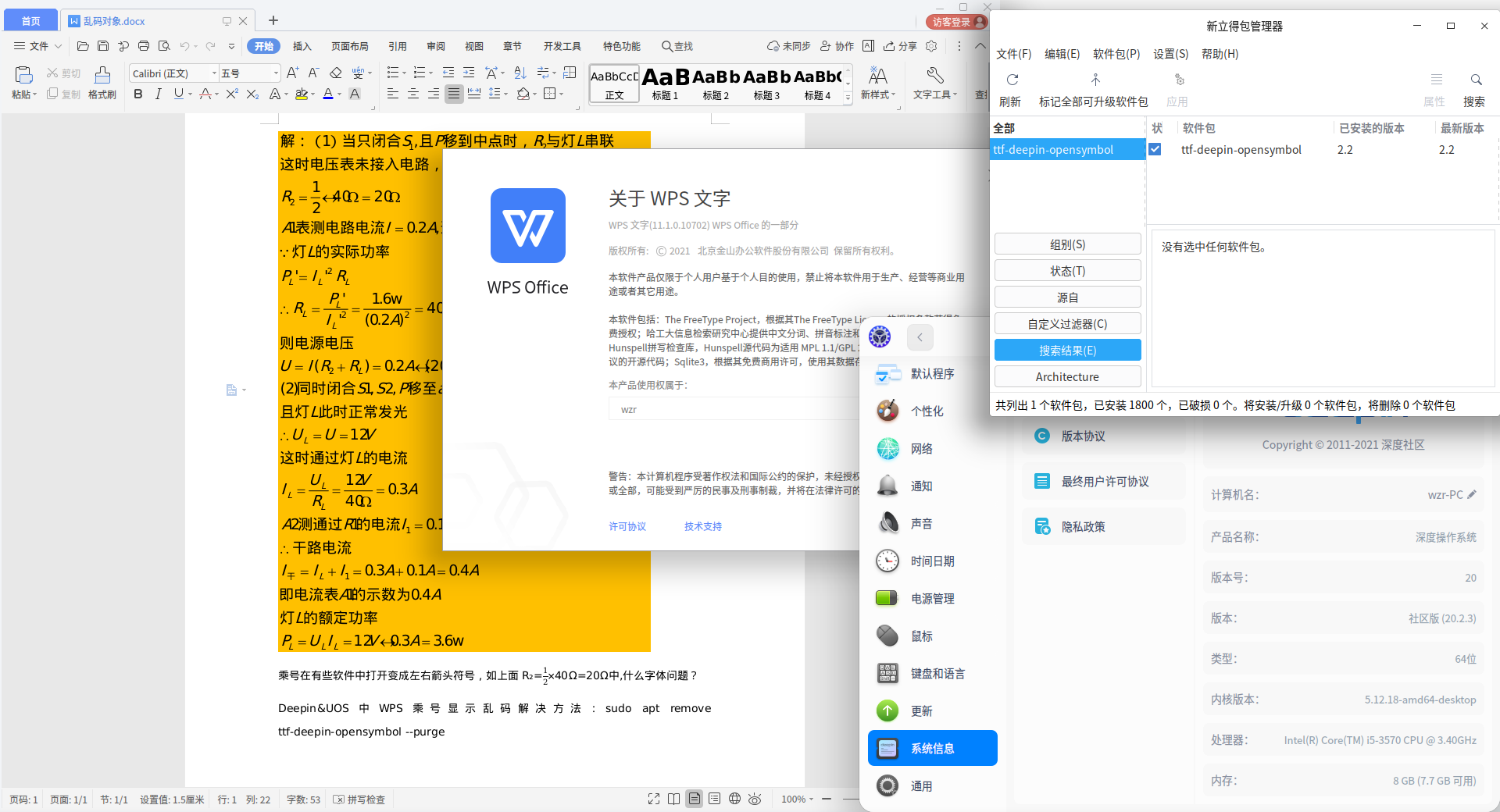Collapse the WPS ribbon with the chevron

(x=980, y=46)
